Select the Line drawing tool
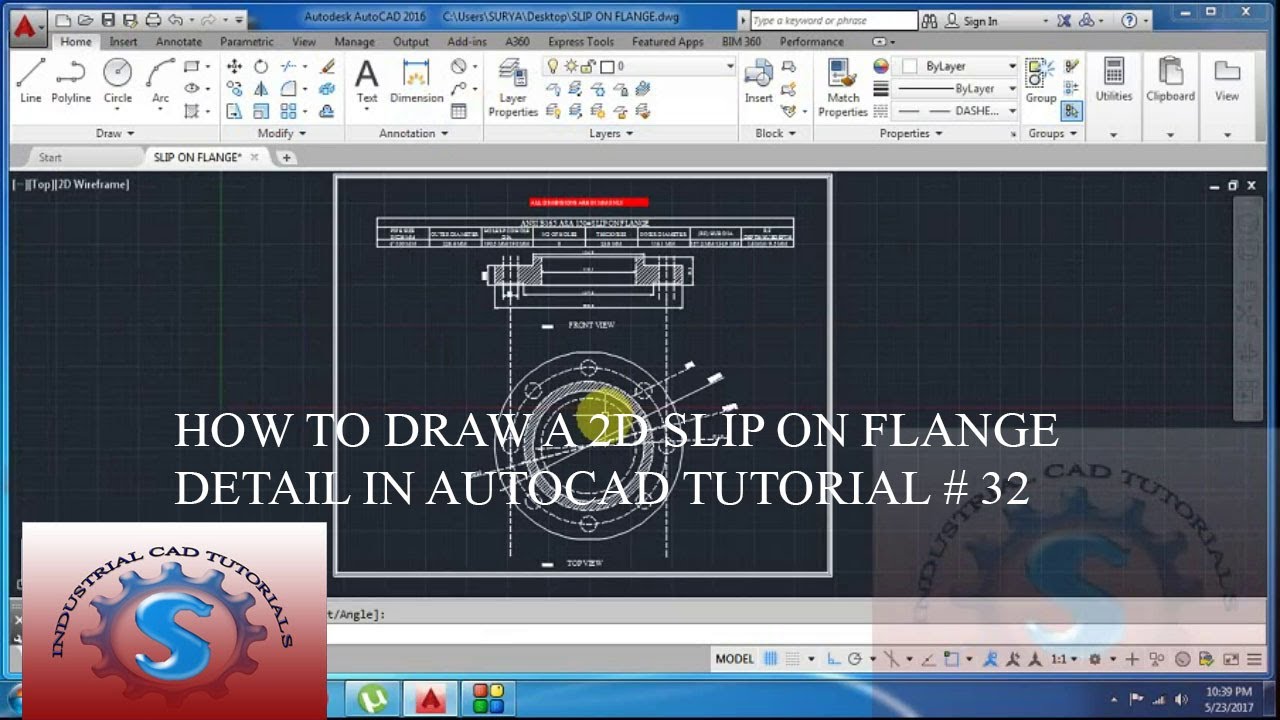 tap(31, 80)
